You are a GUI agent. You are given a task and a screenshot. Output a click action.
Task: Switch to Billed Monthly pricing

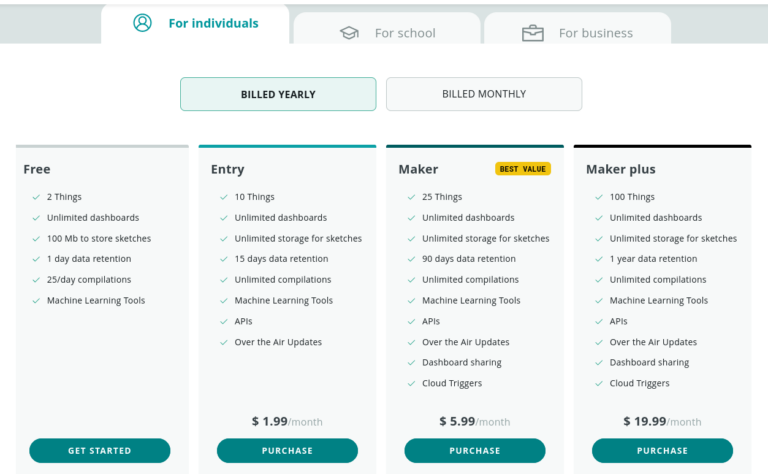click(x=484, y=94)
